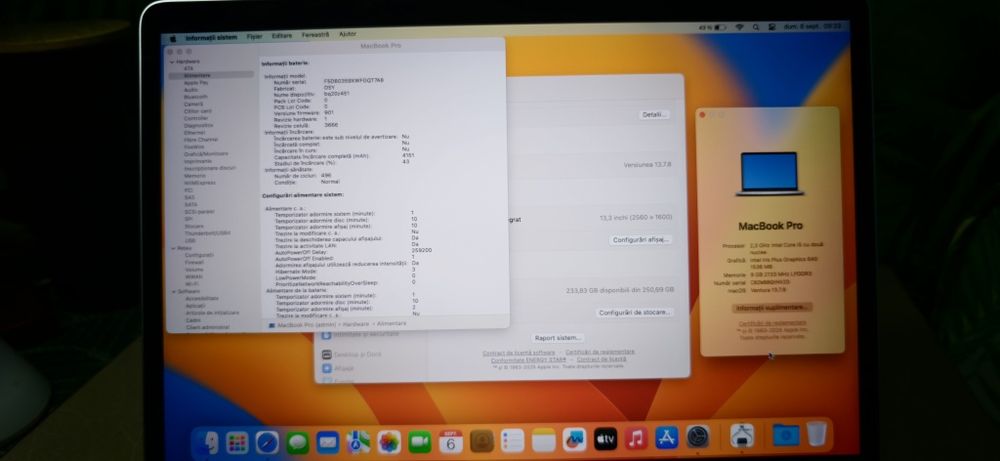The height and width of the screenshot is (461, 1000).
Task: Click menu bar date and clock
Action: [812, 26]
